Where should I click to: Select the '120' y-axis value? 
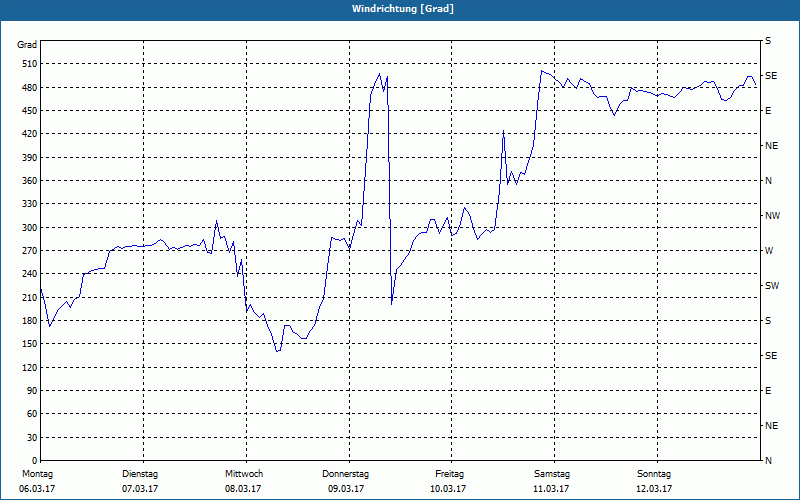coord(30,367)
